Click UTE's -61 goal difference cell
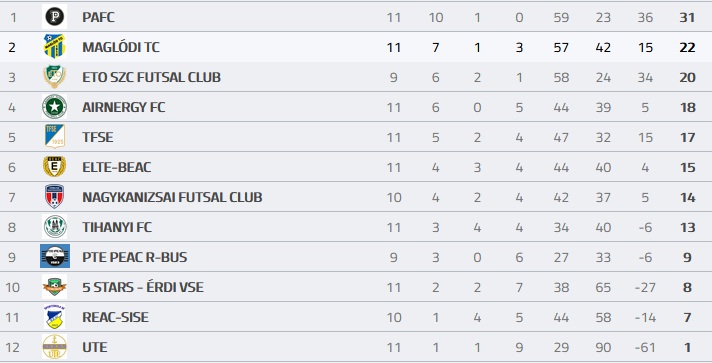The width and height of the screenshot is (712, 363). pyautogui.click(x=645, y=347)
